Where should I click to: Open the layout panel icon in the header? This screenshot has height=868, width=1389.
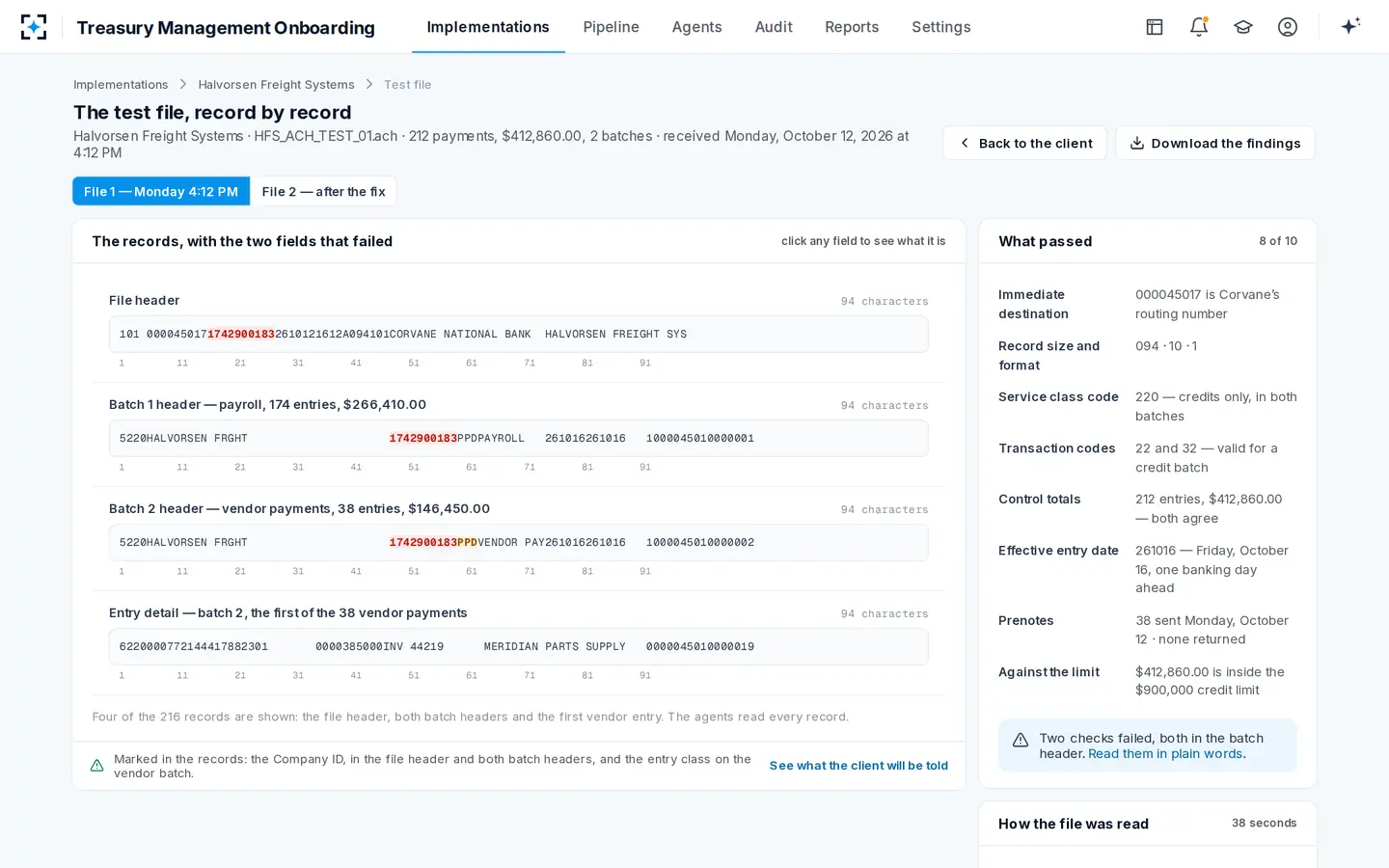pos(1155,27)
